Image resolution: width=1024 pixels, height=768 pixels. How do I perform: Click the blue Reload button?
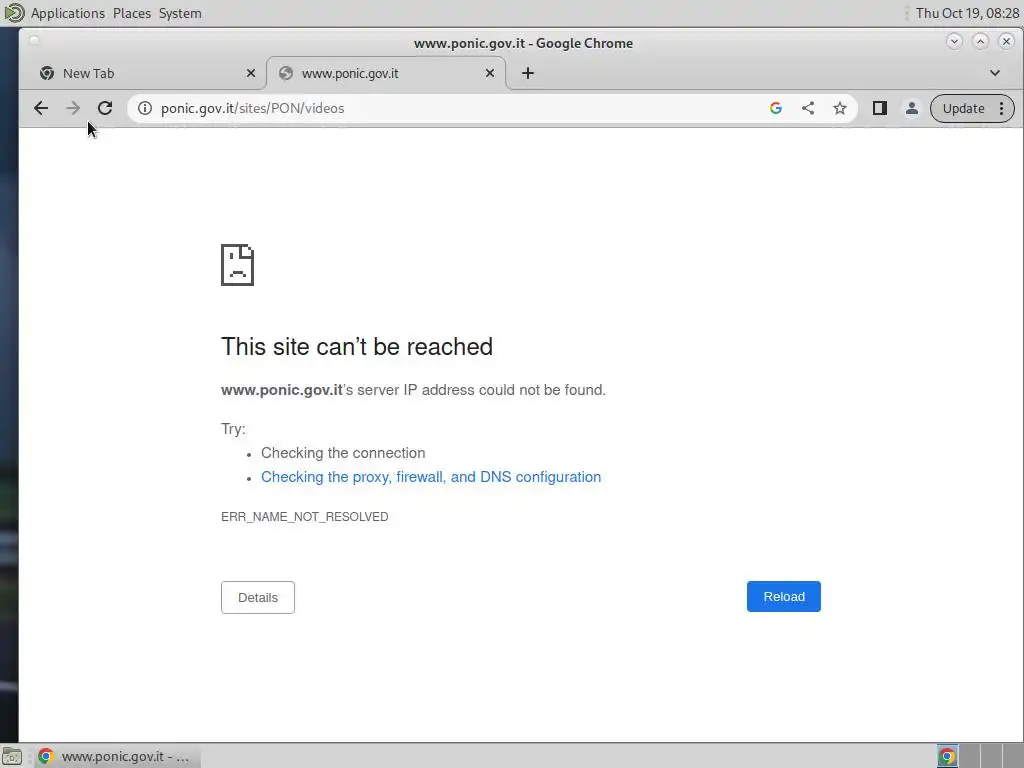click(784, 596)
